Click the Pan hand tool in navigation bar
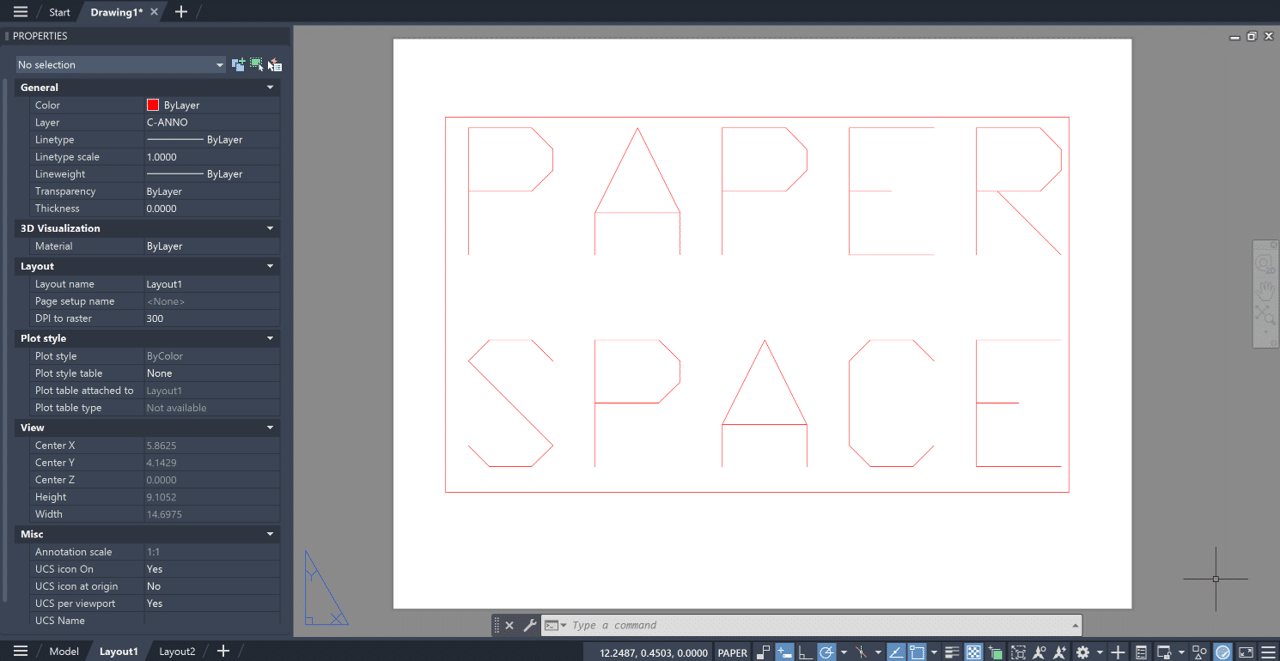1280x661 pixels. coord(1265,289)
